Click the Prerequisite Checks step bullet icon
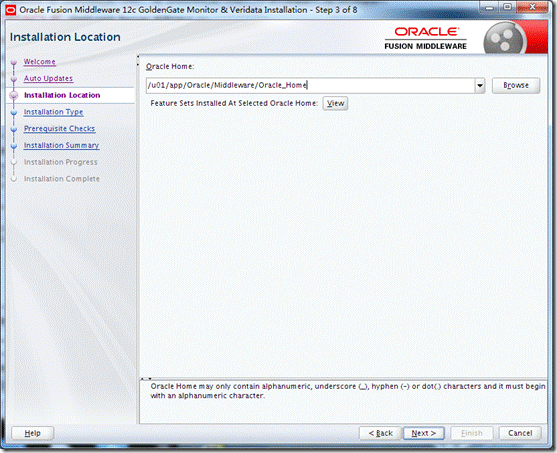The width and height of the screenshot is (557, 453). coord(14,129)
